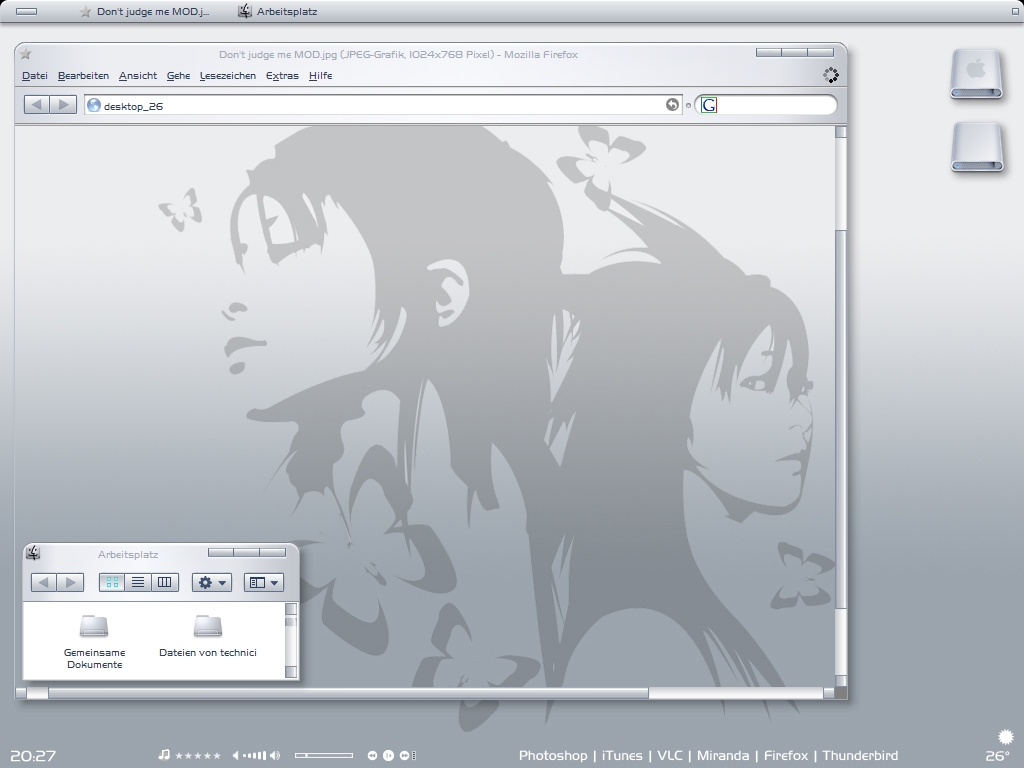Go back in the Firefox navigation toolbar

click(x=37, y=104)
